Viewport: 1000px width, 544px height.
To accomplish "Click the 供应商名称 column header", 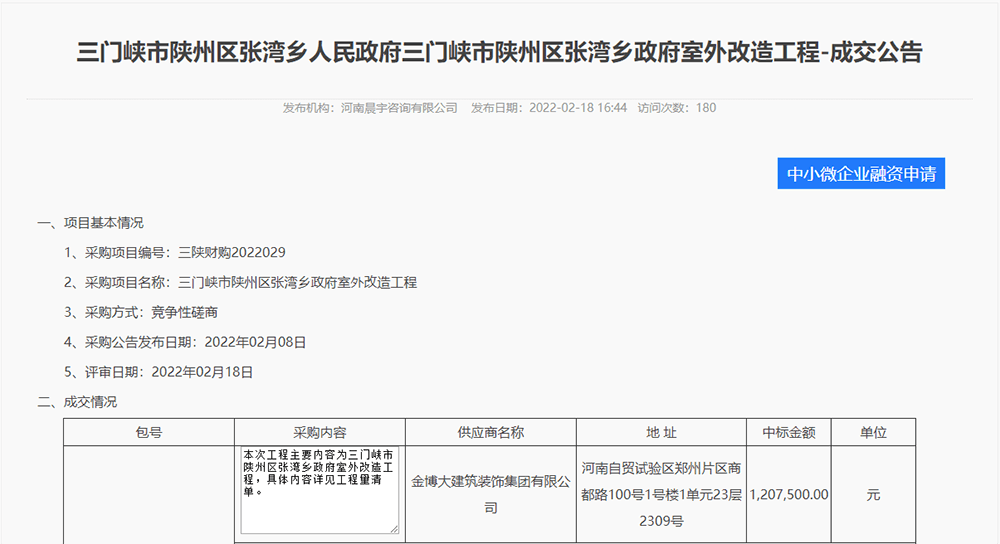I will [x=490, y=432].
